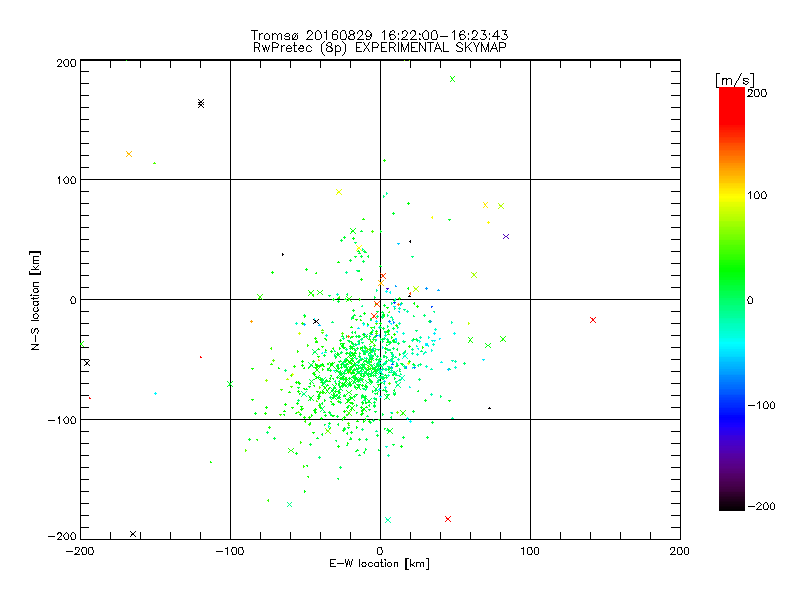The height and width of the screenshot is (600, 800).
Task: Click the N-S axis tick label '−100'
Action: (62, 420)
